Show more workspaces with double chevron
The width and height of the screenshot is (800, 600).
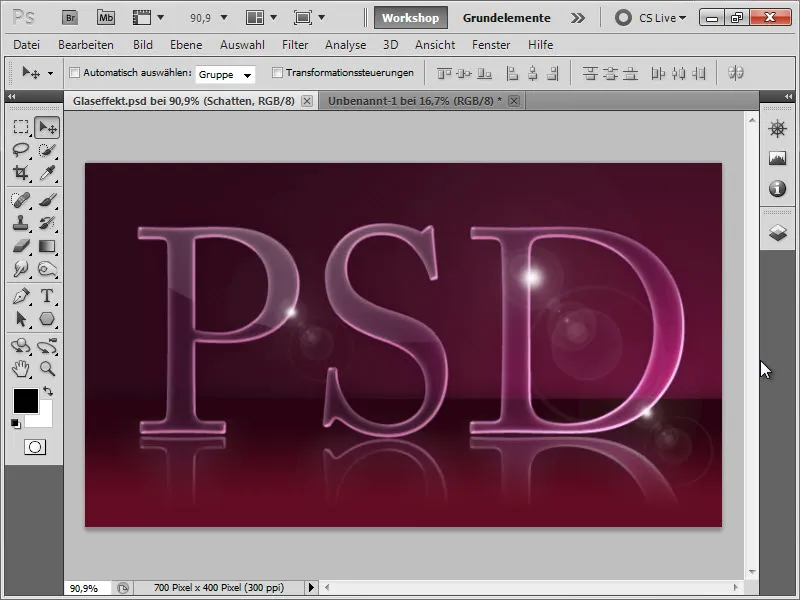(x=578, y=18)
